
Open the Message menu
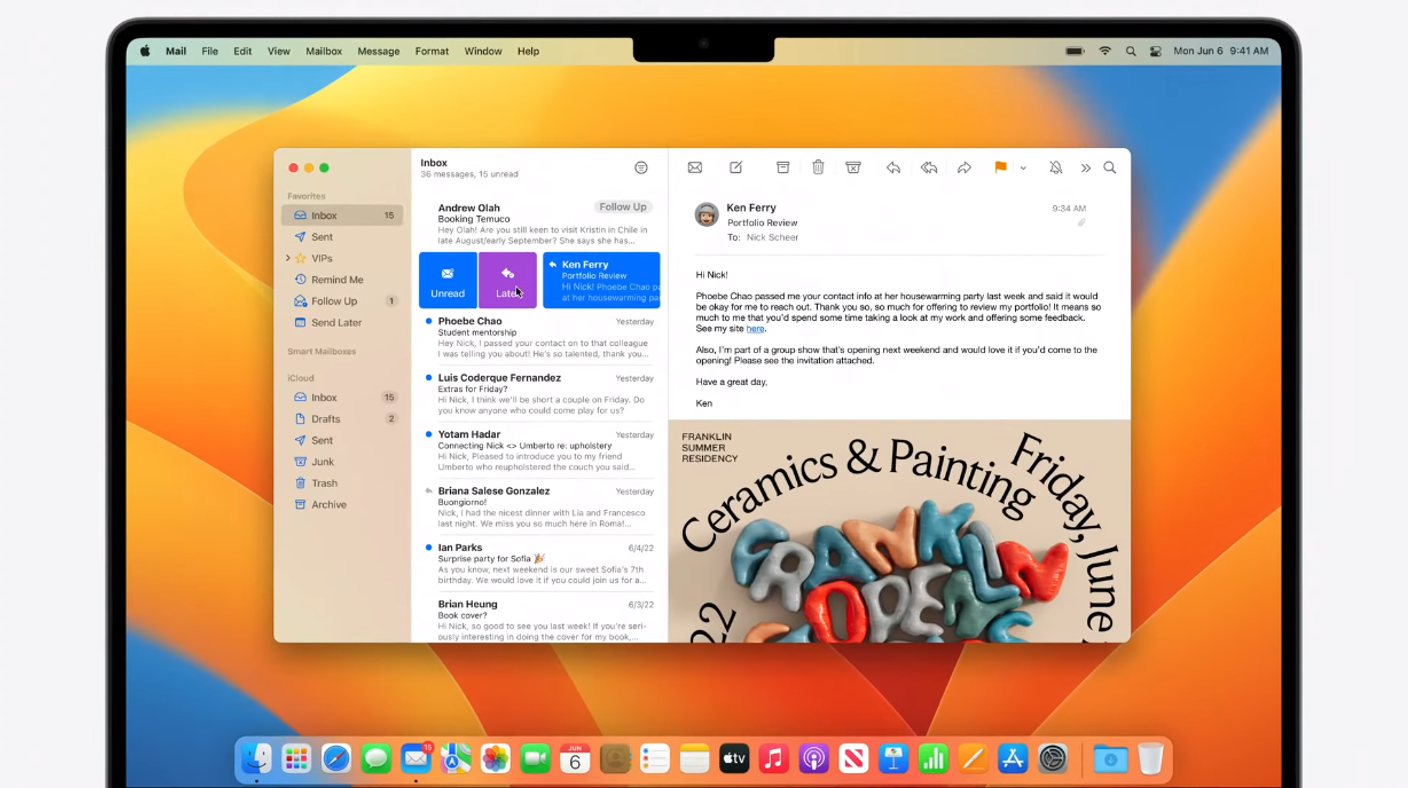click(379, 51)
